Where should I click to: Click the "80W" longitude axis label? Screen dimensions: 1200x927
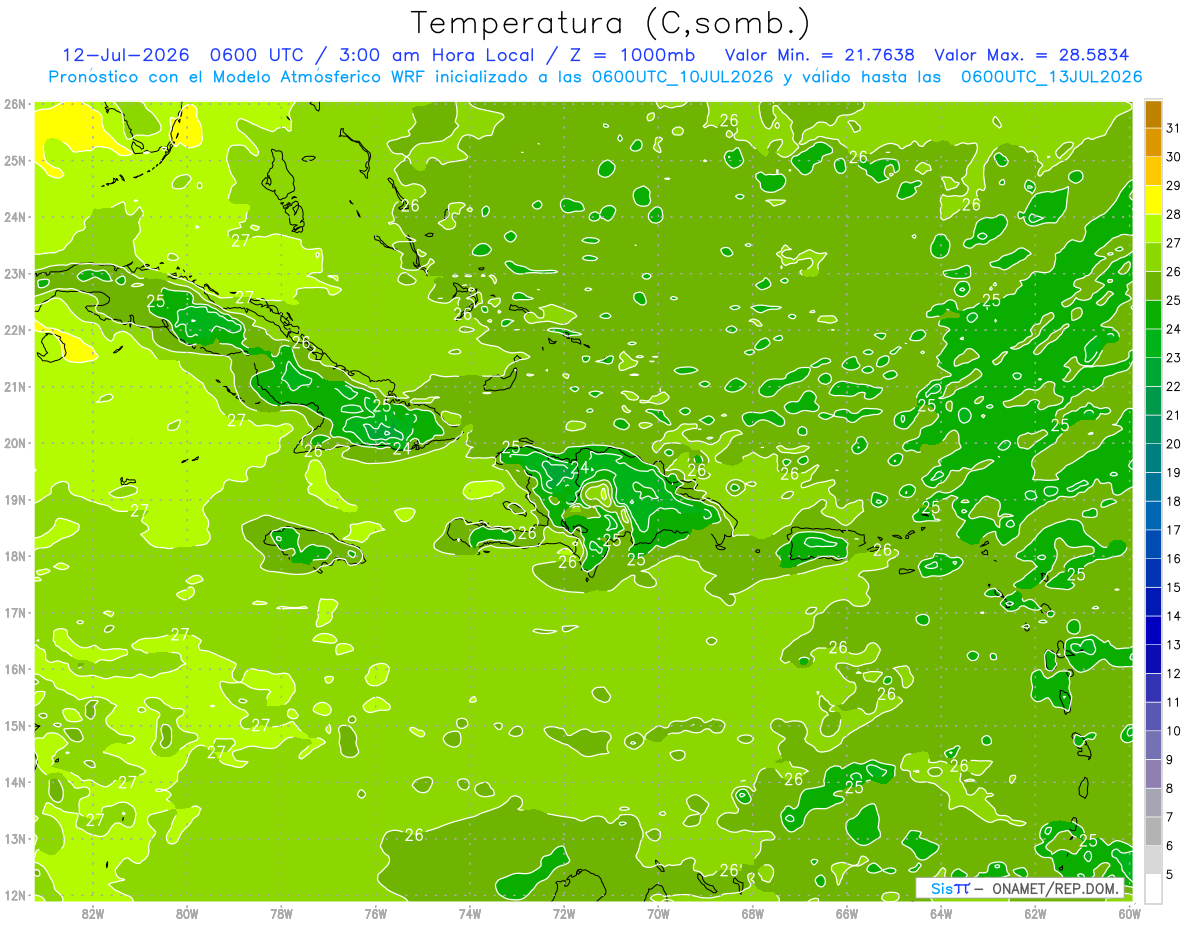coord(187,913)
